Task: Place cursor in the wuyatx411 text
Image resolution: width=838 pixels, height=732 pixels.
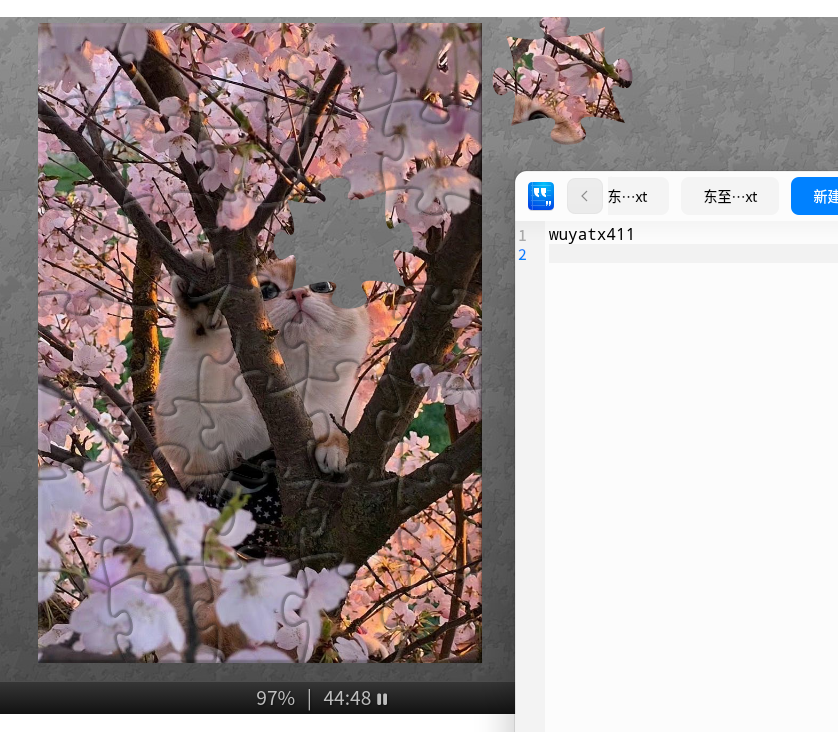Action: [591, 235]
